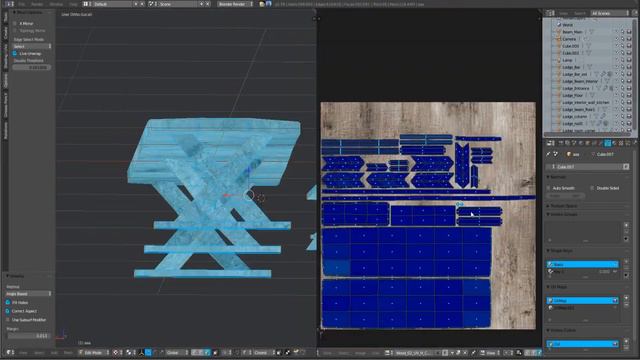Open the viewport shading mode selector
The width and height of the screenshot is (640, 360).
tap(117, 352)
